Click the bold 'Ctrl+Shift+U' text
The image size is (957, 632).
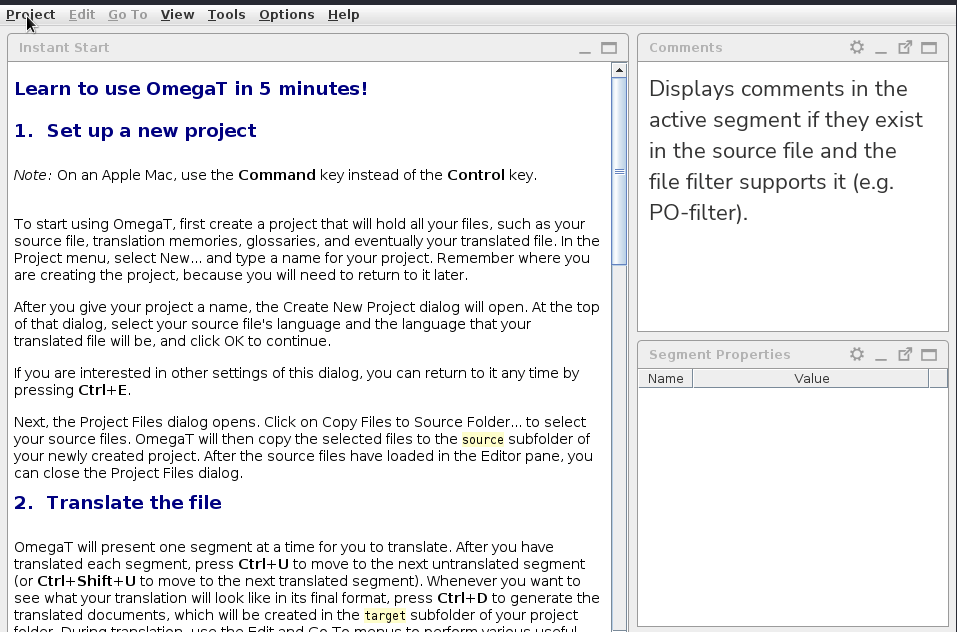(86, 581)
